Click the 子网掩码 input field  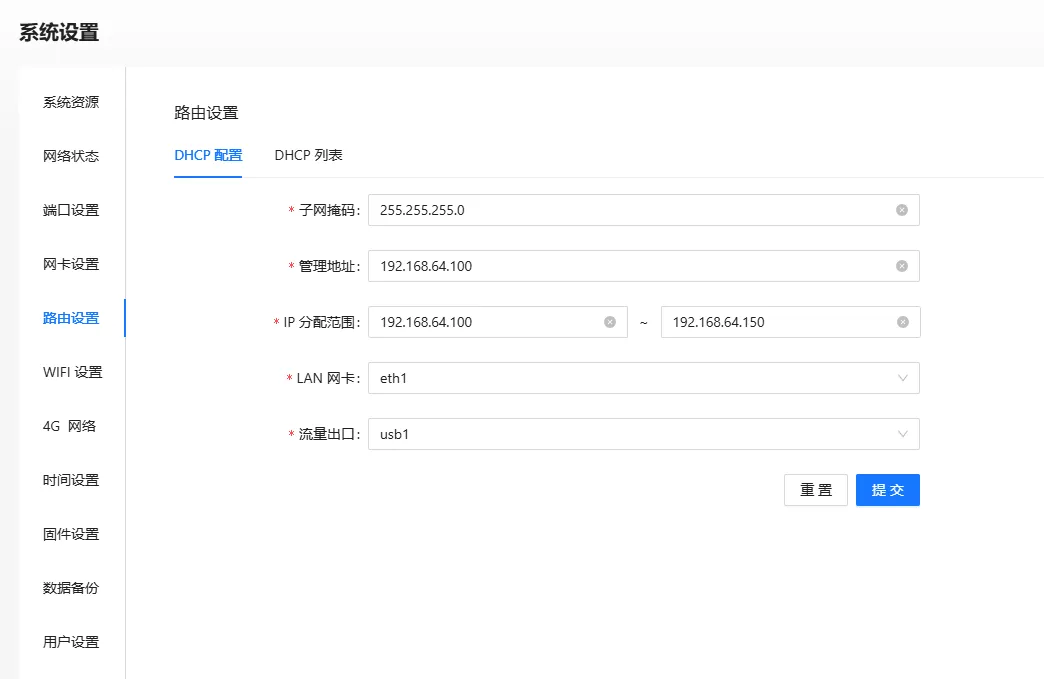point(630,210)
